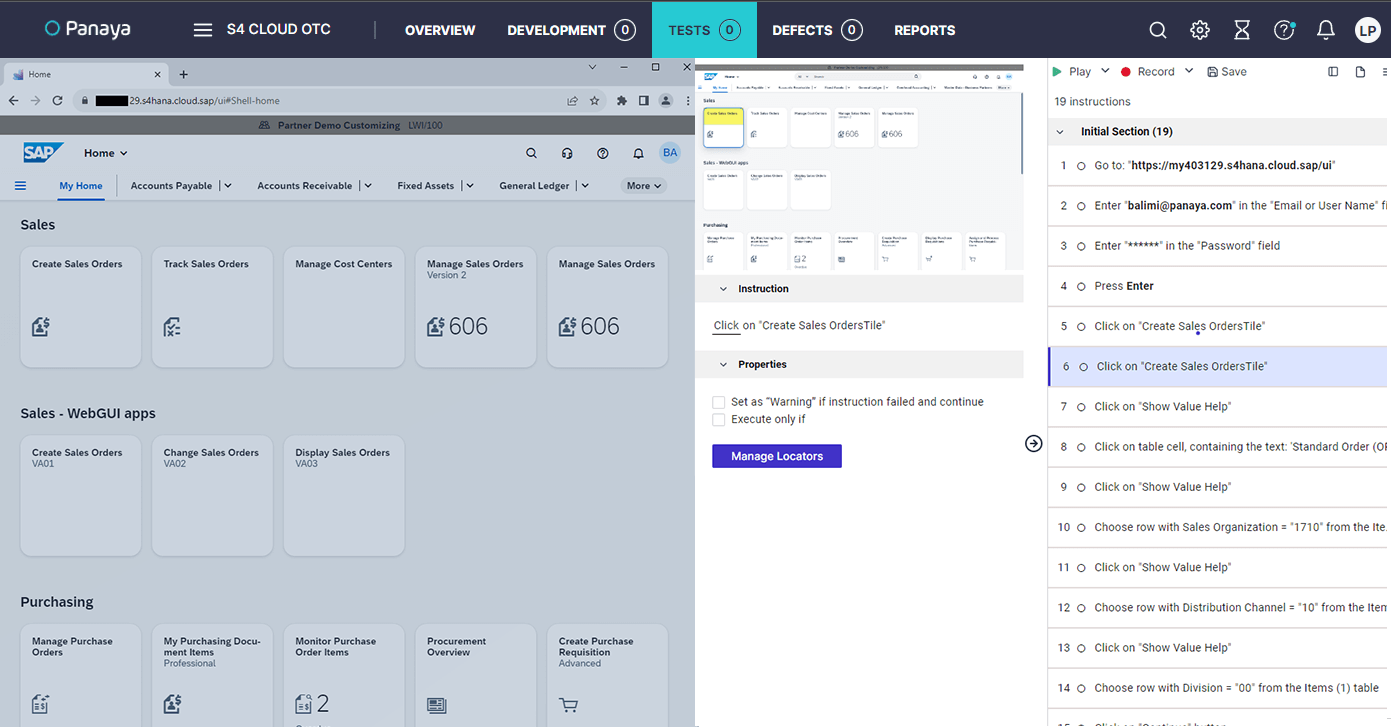The height and width of the screenshot is (727, 1391).
Task: Open the LP user avatar menu
Action: click(x=1368, y=30)
